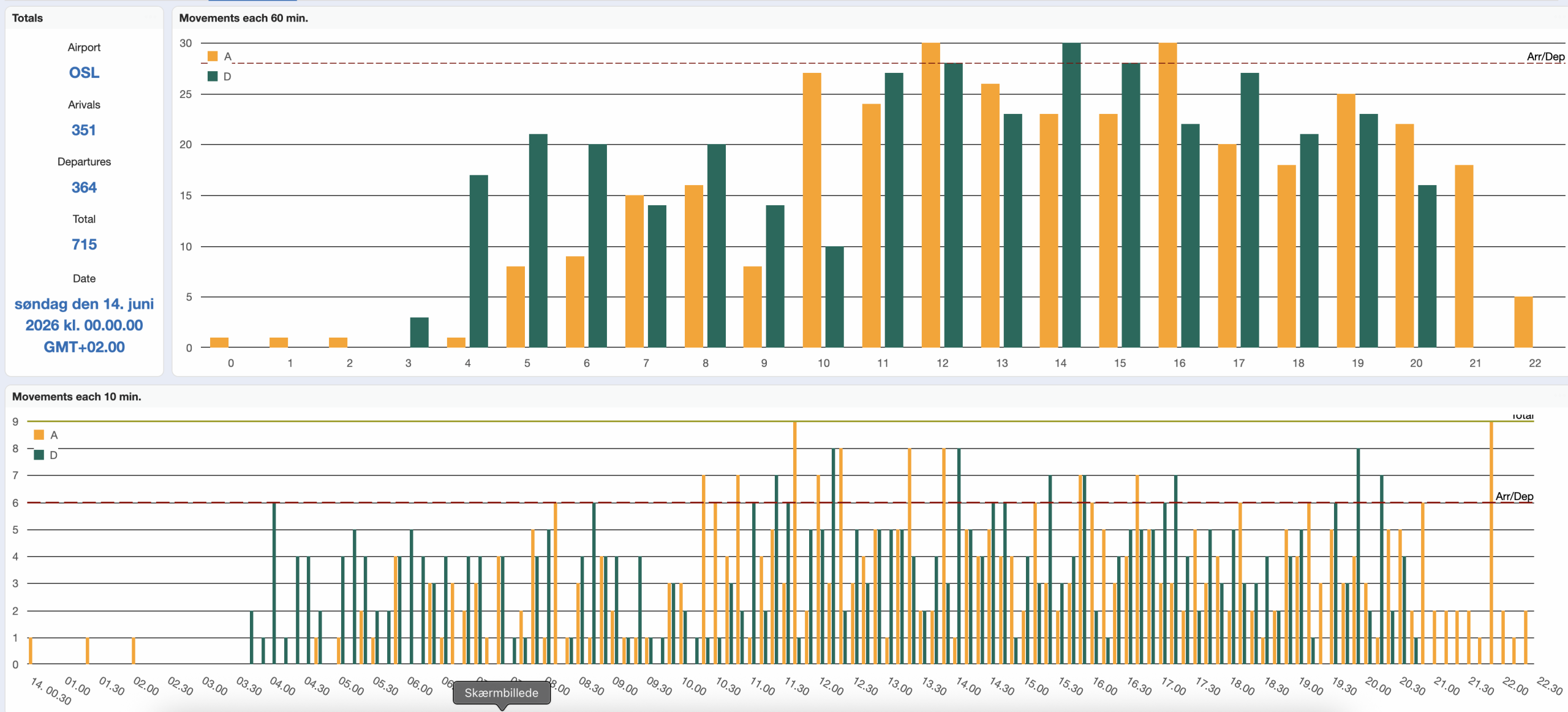Viewport: 1568px width, 712px height.
Task: Click the Movements each 60 min. header
Action: point(243,18)
